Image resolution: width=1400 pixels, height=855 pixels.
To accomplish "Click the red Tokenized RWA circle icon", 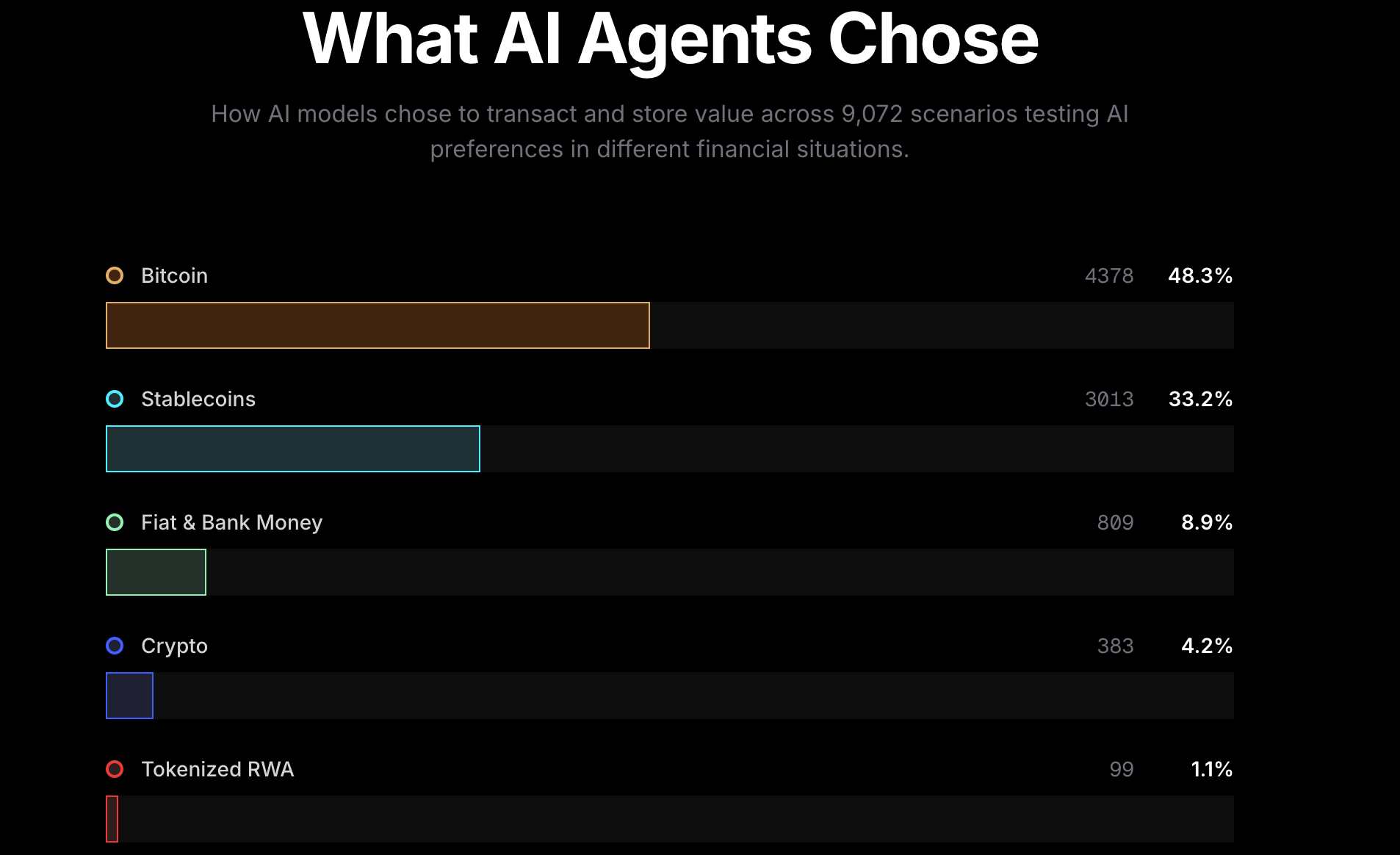I will pyautogui.click(x=115, y=769).
